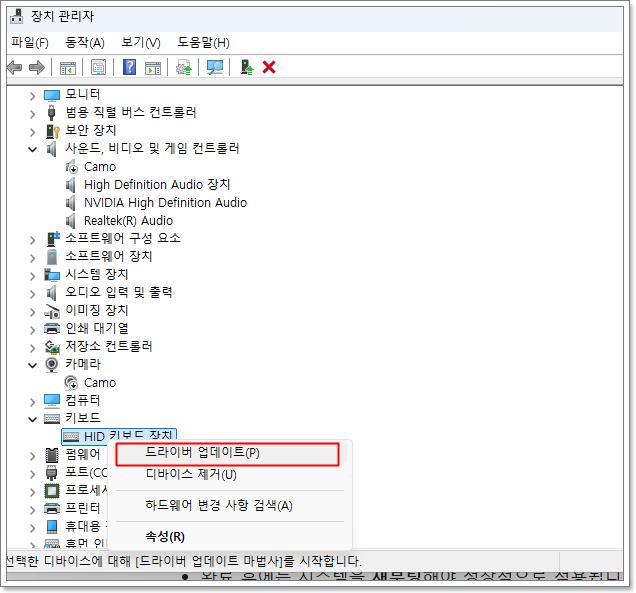The image size is (636, 593).
Task: Open the 보기(V) menu
Action: 141,42
